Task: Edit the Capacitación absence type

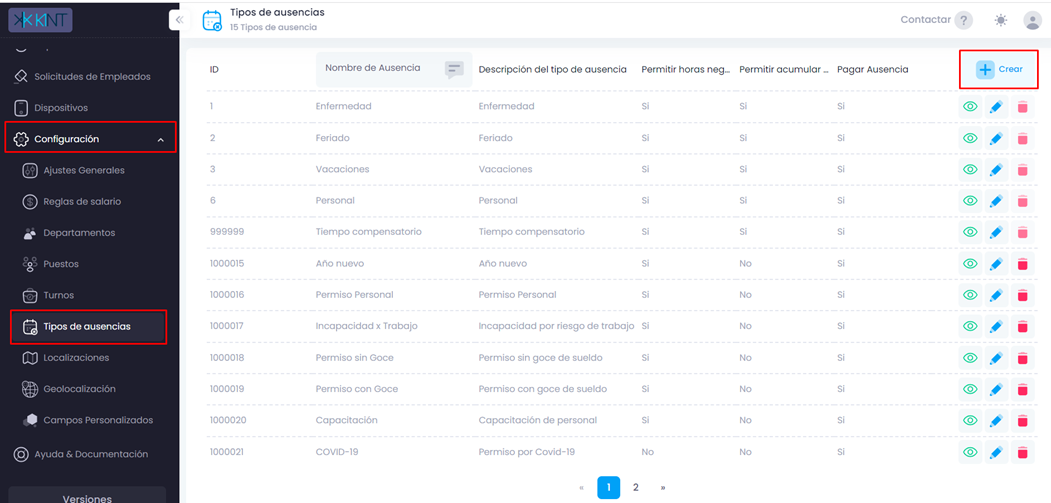Action: tap(996, 420)
